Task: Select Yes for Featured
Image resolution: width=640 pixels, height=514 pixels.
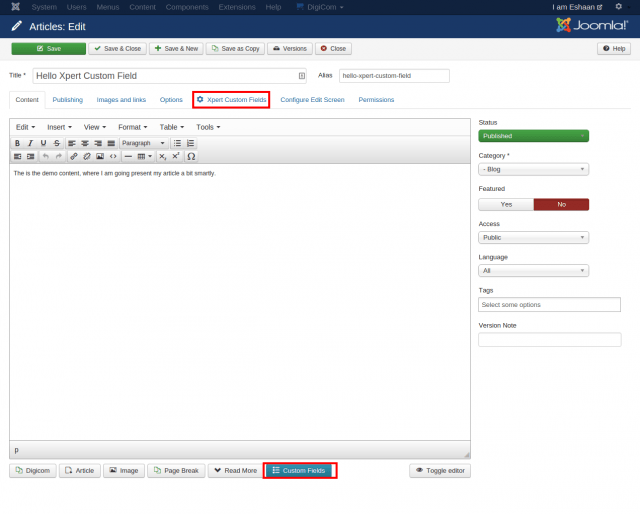Action: 506,205
